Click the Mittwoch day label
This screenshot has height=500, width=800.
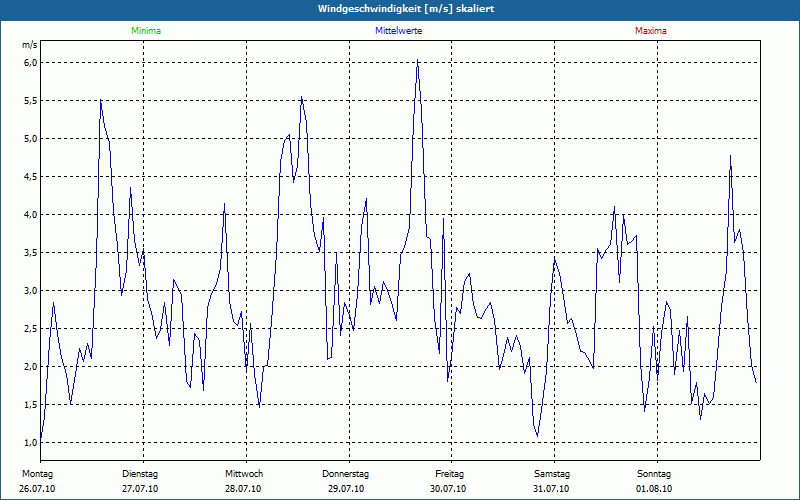coord(244,474)
